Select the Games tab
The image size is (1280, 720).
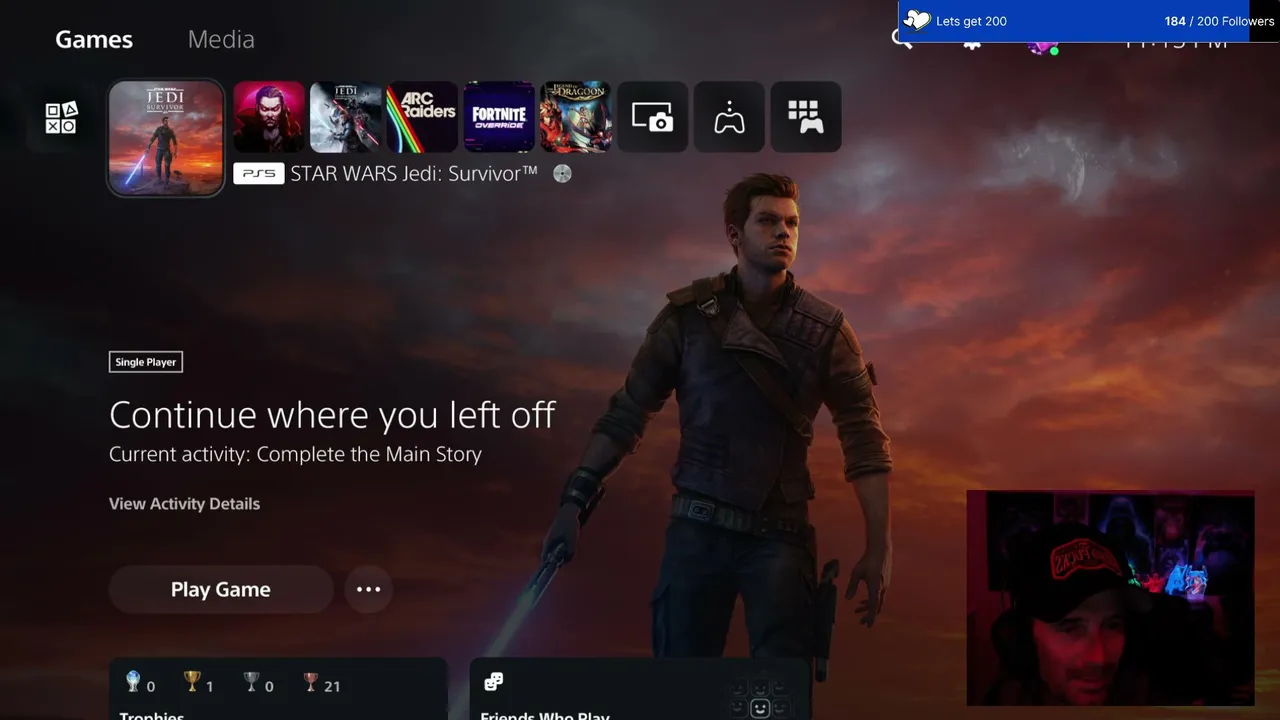tap(94, 39)
